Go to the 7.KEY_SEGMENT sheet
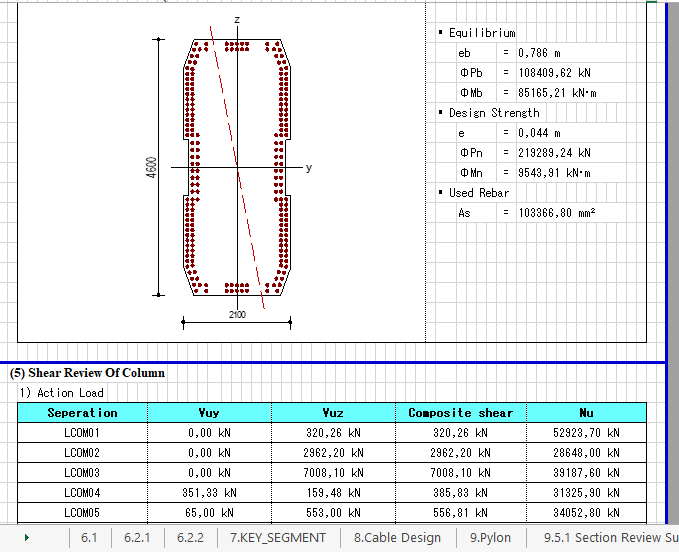 (278, 538)
